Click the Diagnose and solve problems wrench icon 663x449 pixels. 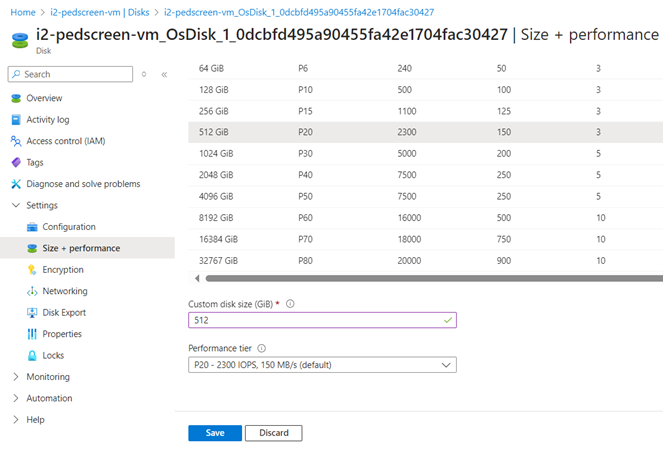pos(16,184)
